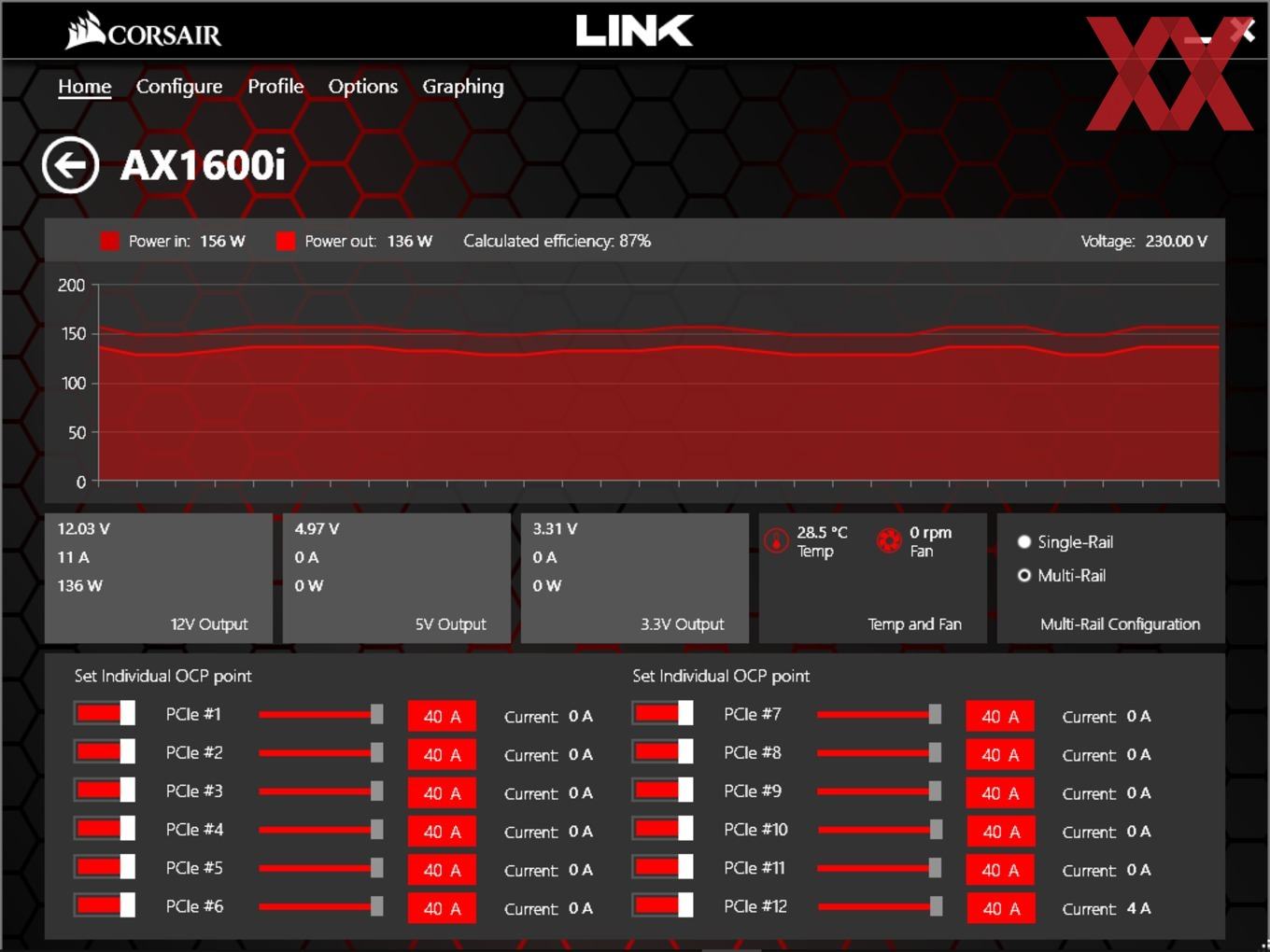The width and height of the screenshot is (1270, 952).
Task: Click the 40 A field for PCIe #8
Action: click(x=1000, y=755)
